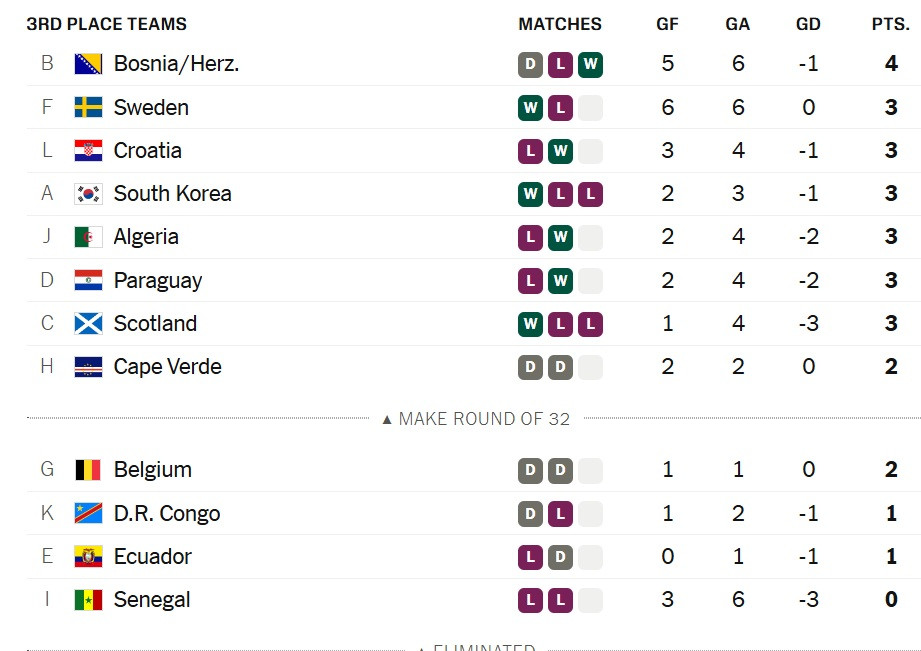
Task: Click the Bosnia/Herz. flag icon
Action: coord(89,64)
